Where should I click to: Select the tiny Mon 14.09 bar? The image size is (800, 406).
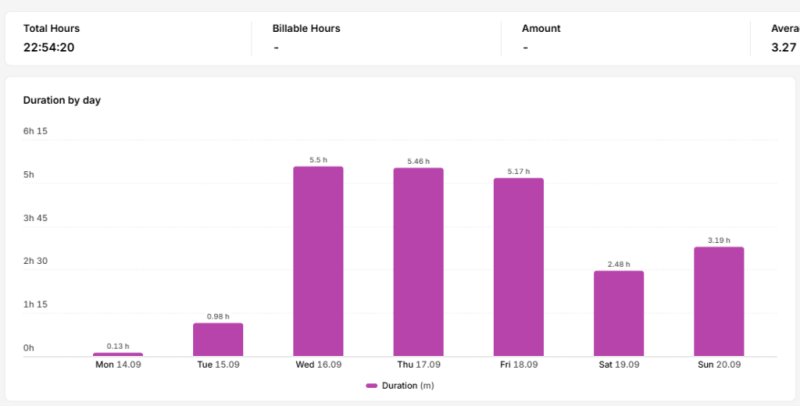[x=118, y=354]
